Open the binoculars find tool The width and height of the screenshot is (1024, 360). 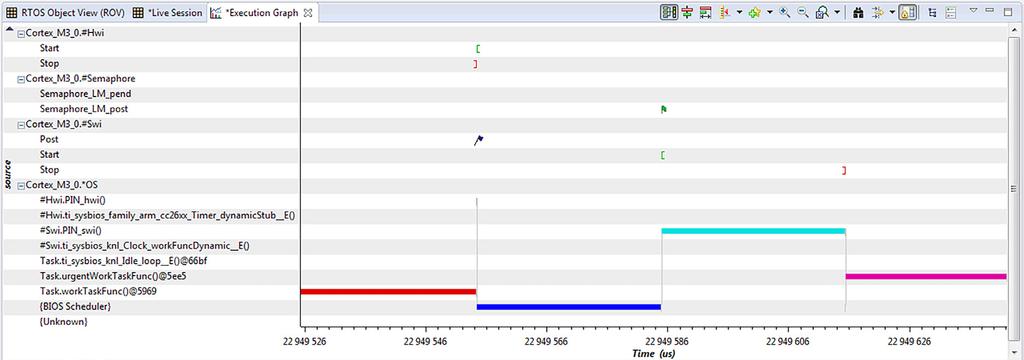click(x=858, y=12)
